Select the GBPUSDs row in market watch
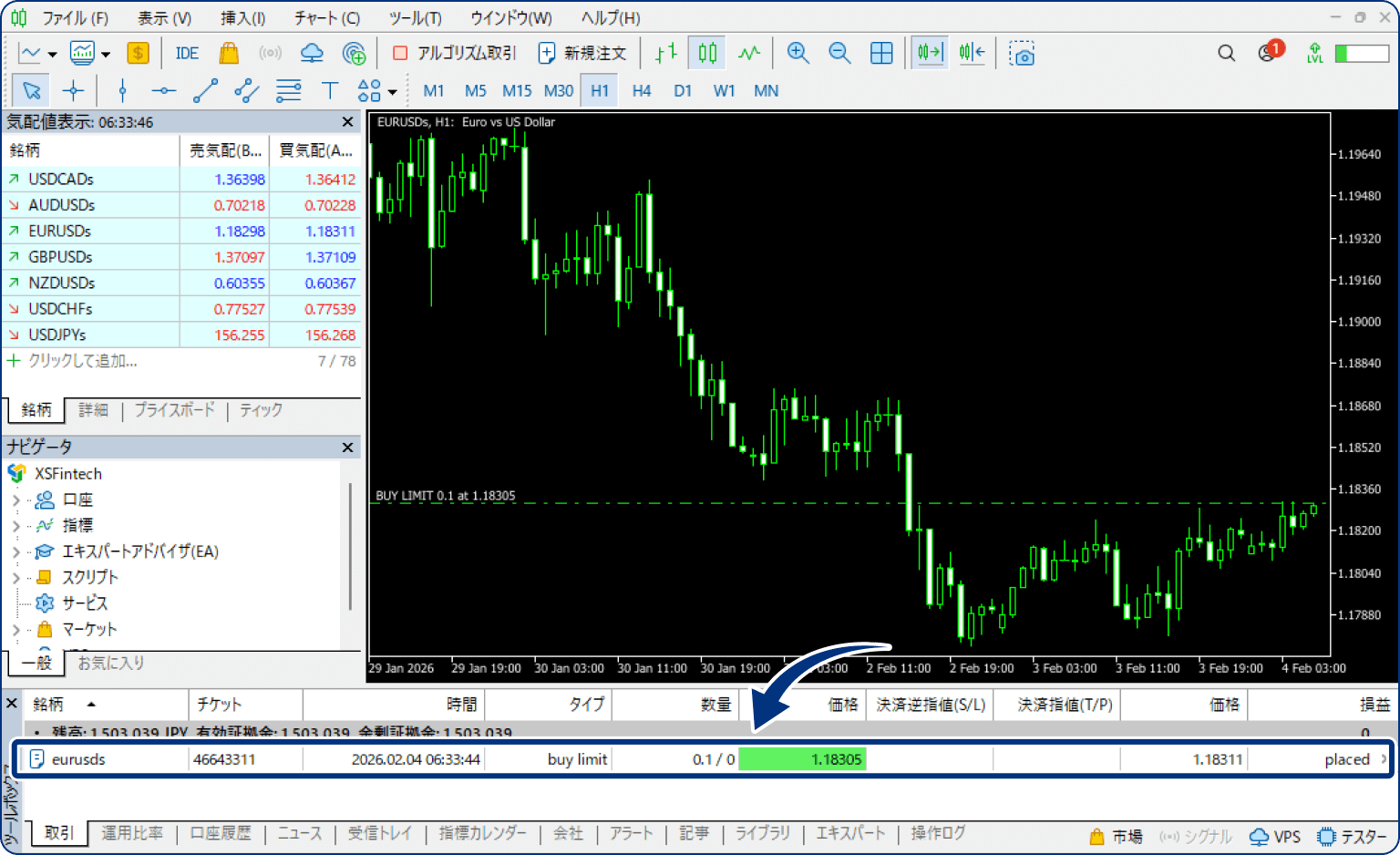Image resolution: width=1400 pixels, height=855 pixels. pyautogui.click(x=60, y=257)
